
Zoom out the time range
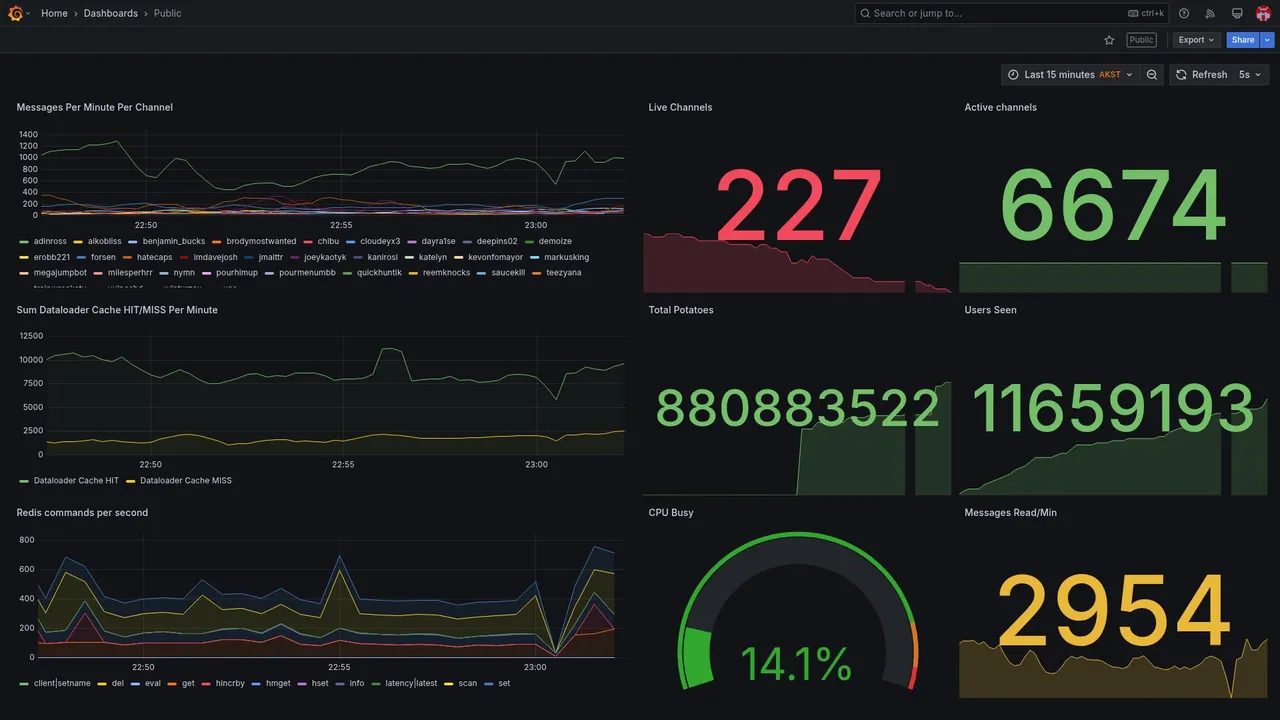click(1152, 75)
